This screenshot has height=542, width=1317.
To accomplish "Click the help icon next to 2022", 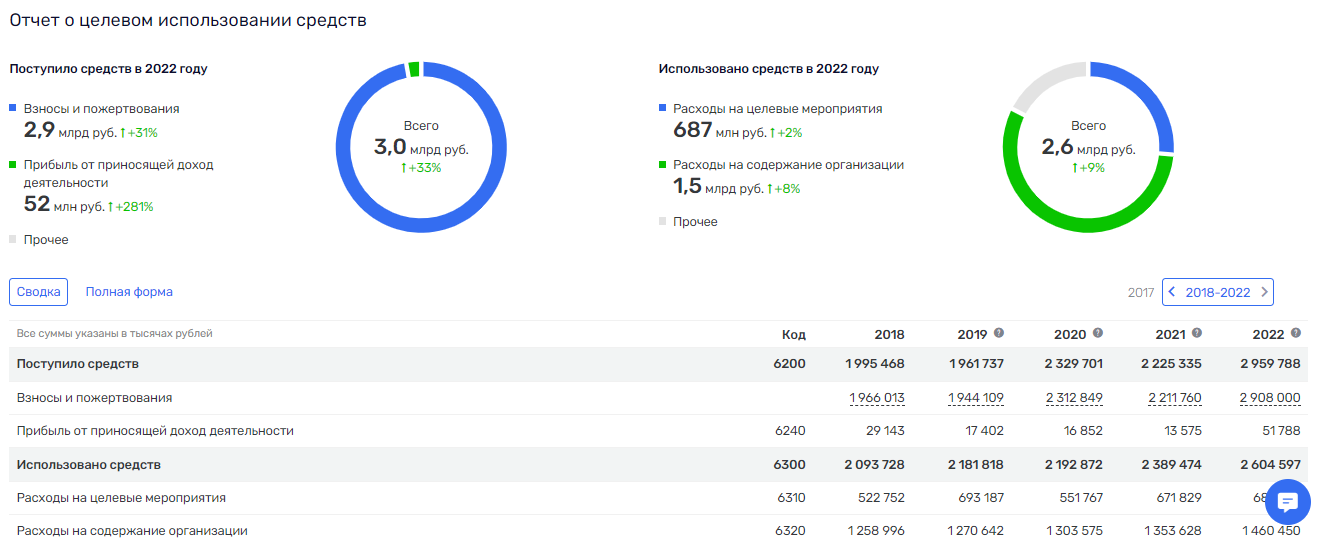I will click(x=1295, y=333).
